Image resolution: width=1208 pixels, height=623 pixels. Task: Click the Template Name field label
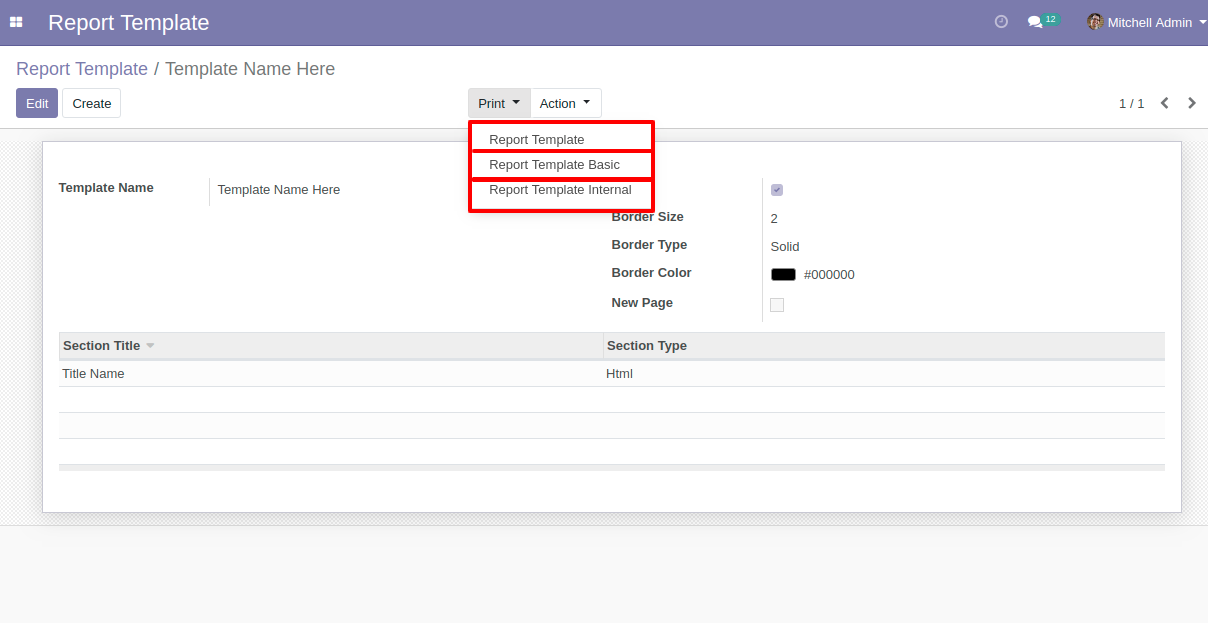click(106, 188)
